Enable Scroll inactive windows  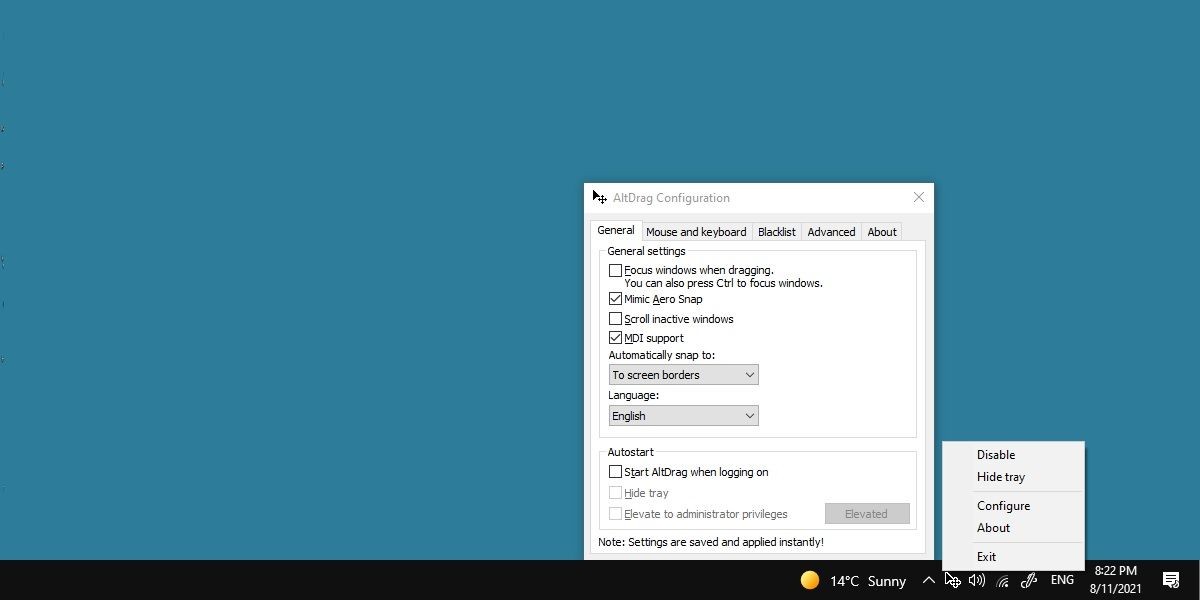tap(615, 319)
